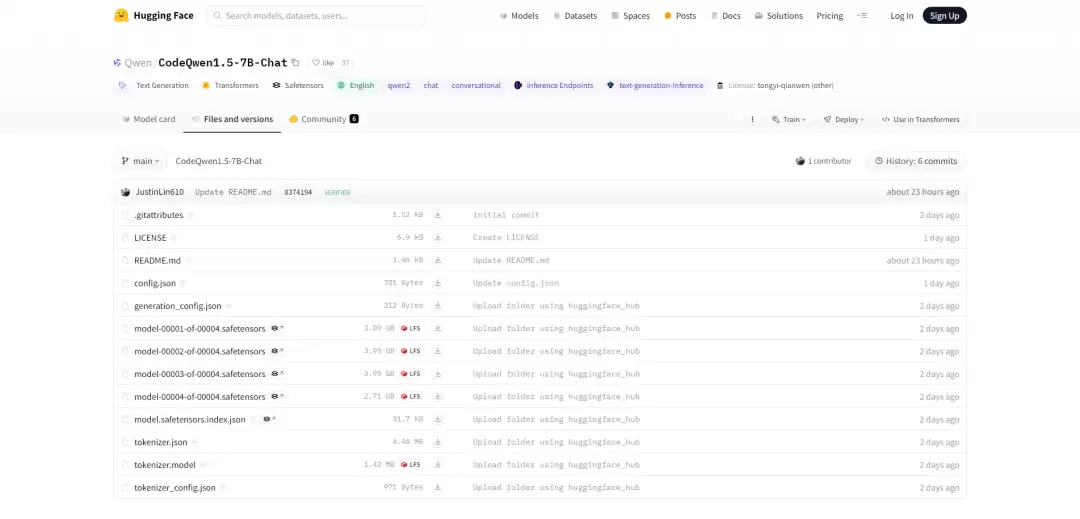Open safetensors viewer for model-00002-of-00004
1080x519 pixels.
point(277,352)
